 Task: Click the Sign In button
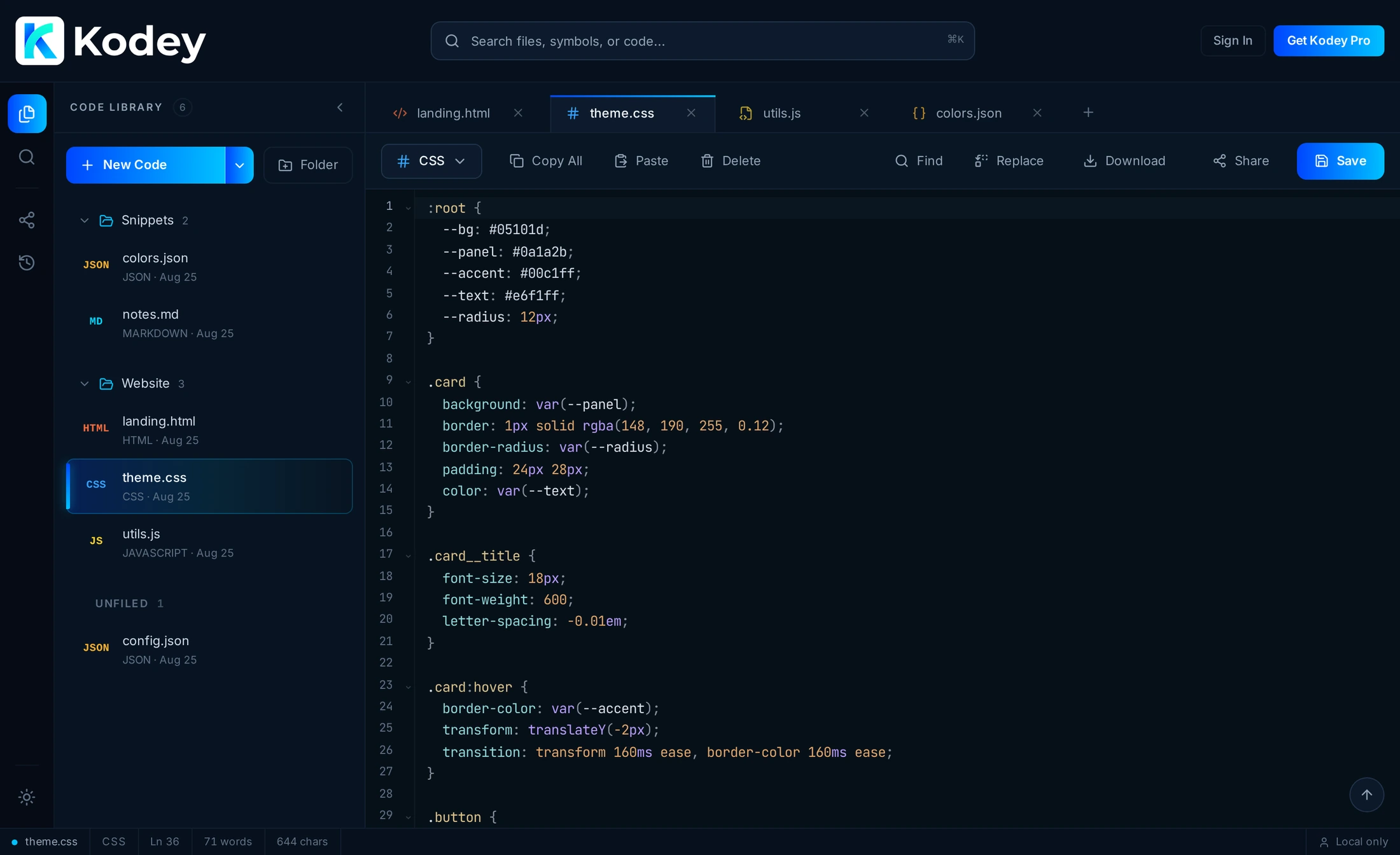[x=1233, y=41]
